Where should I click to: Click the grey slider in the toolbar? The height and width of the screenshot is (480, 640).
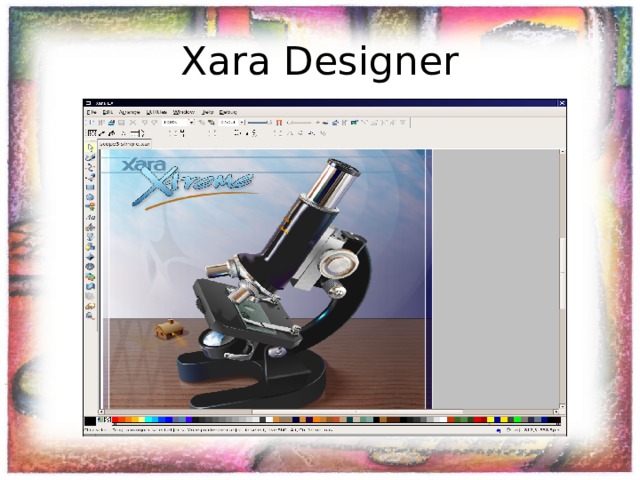click(x=300, y=122)
